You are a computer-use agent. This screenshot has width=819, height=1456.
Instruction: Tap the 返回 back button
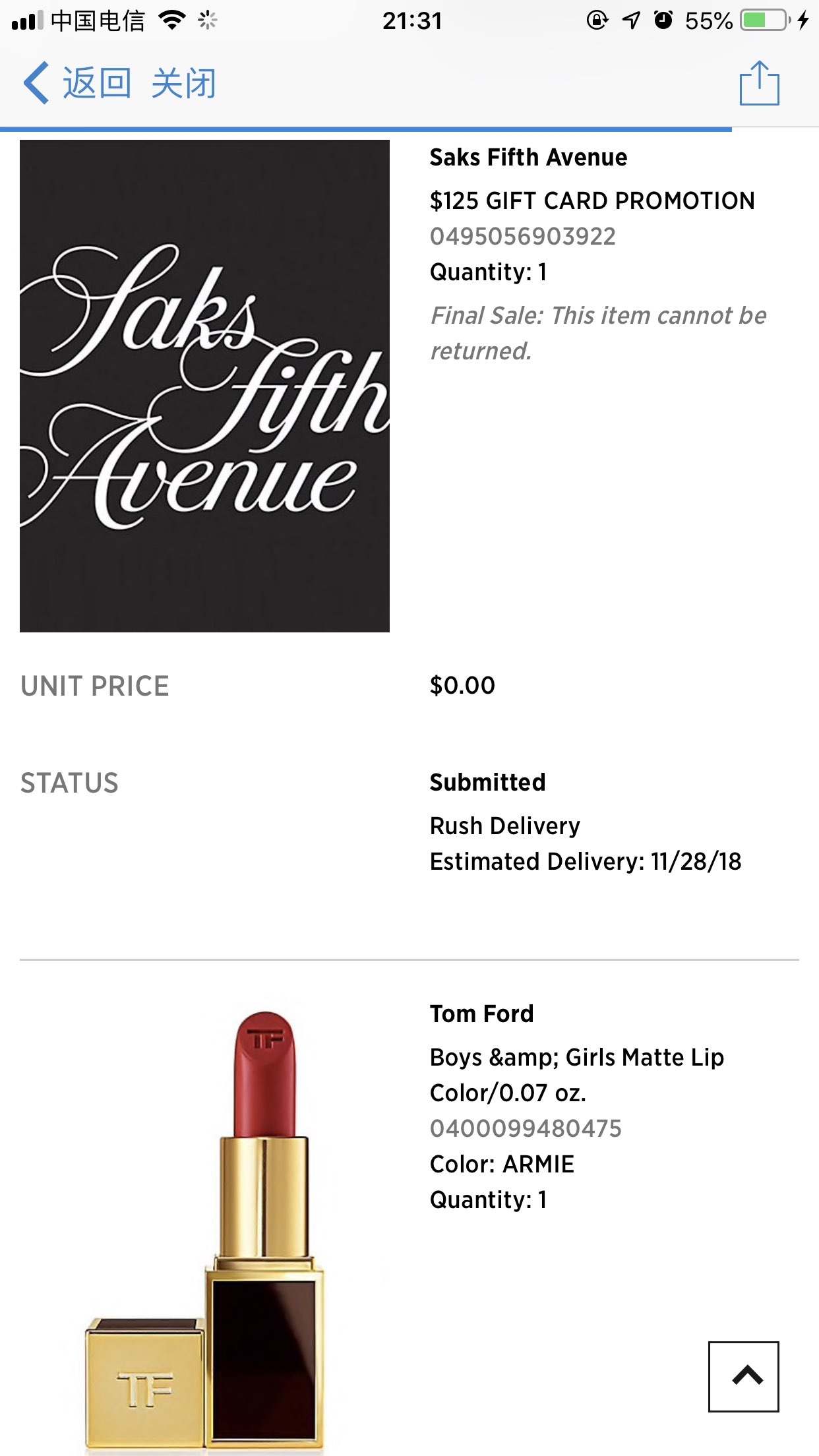point(97,84)
